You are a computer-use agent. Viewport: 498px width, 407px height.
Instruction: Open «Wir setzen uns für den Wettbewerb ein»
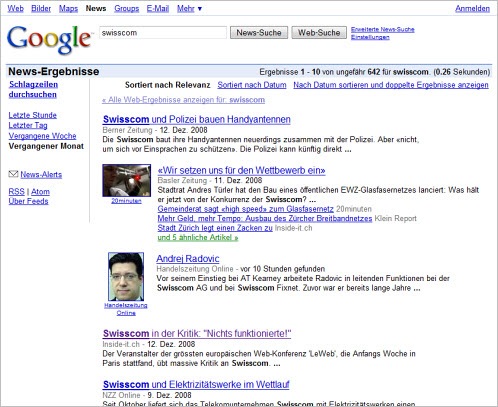tap(241, 170)
